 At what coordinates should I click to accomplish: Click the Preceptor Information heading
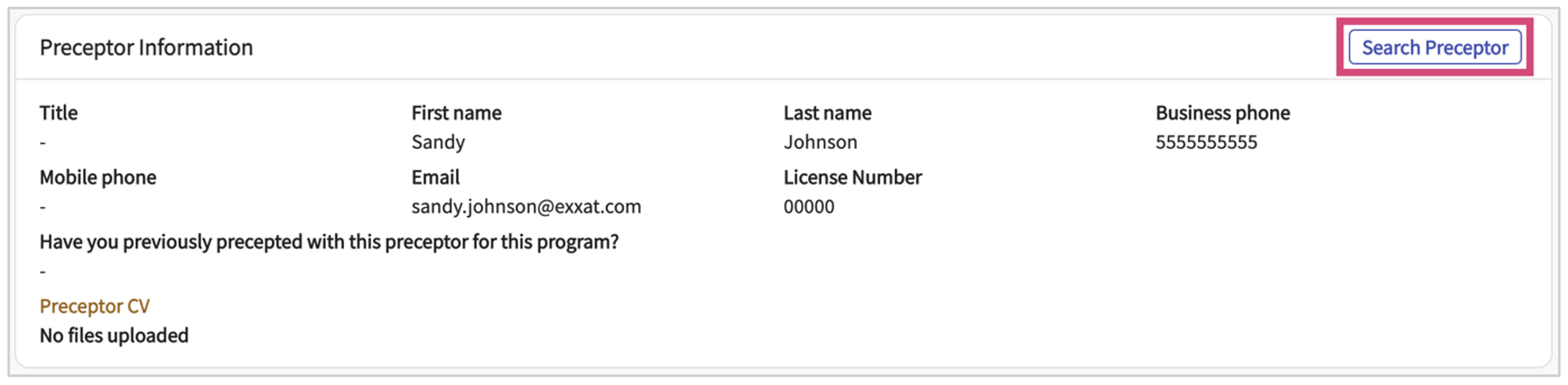pos(146,48)
